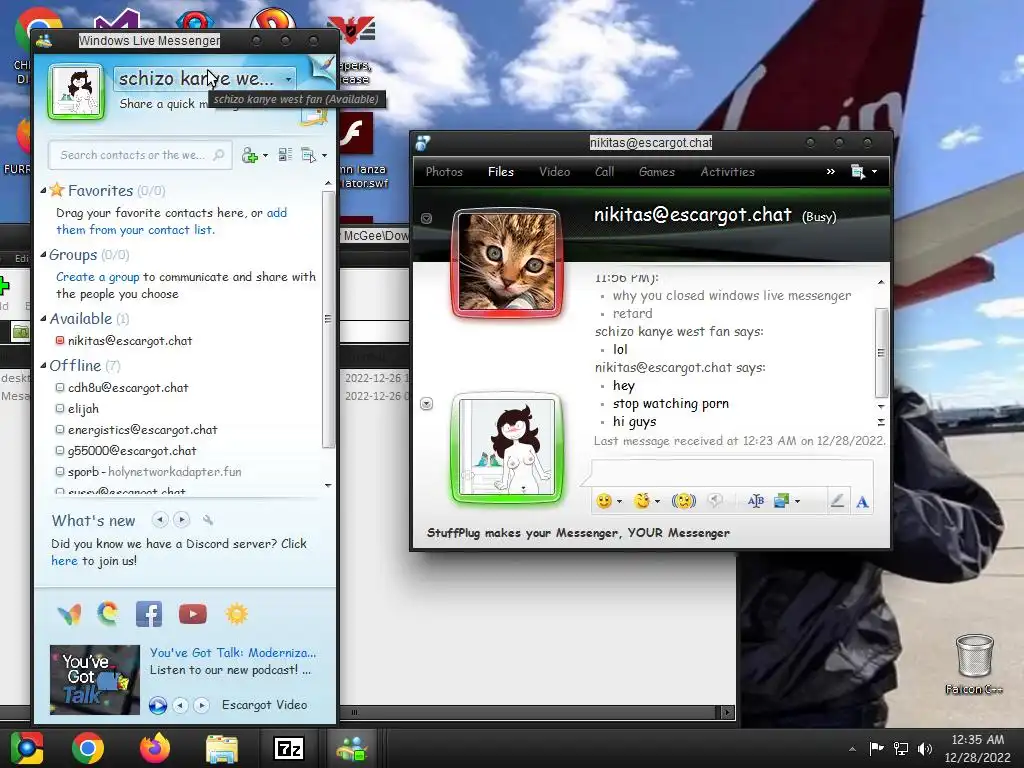Click the 'Create a group' link
Image resolution: width=1024 pixels, height=768 pixels.
pyautogui.click(x=97, y=277)
